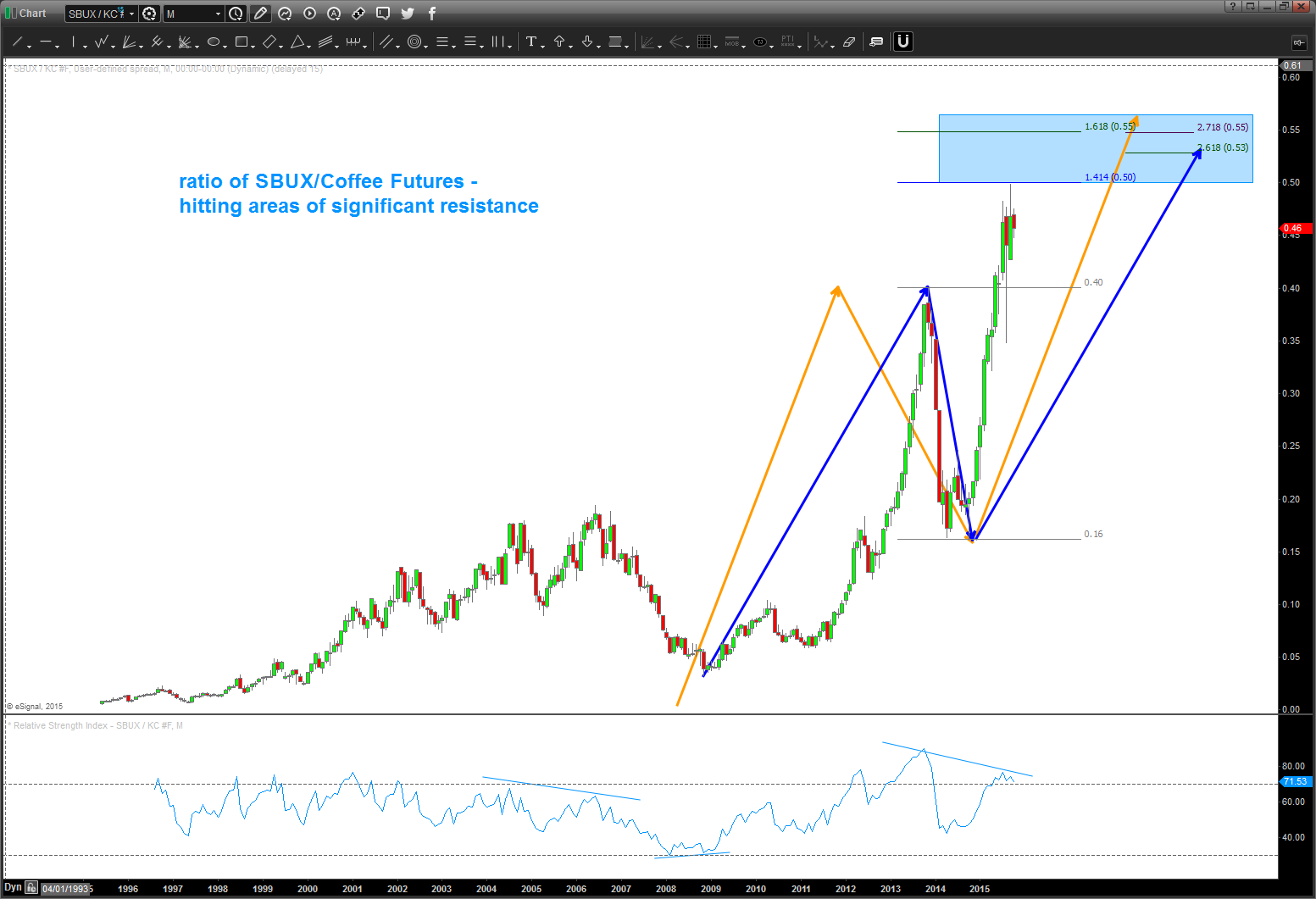The image size is (1316, 899).
Task: Share chart via Twitter icon
Action: click(408, 14)
